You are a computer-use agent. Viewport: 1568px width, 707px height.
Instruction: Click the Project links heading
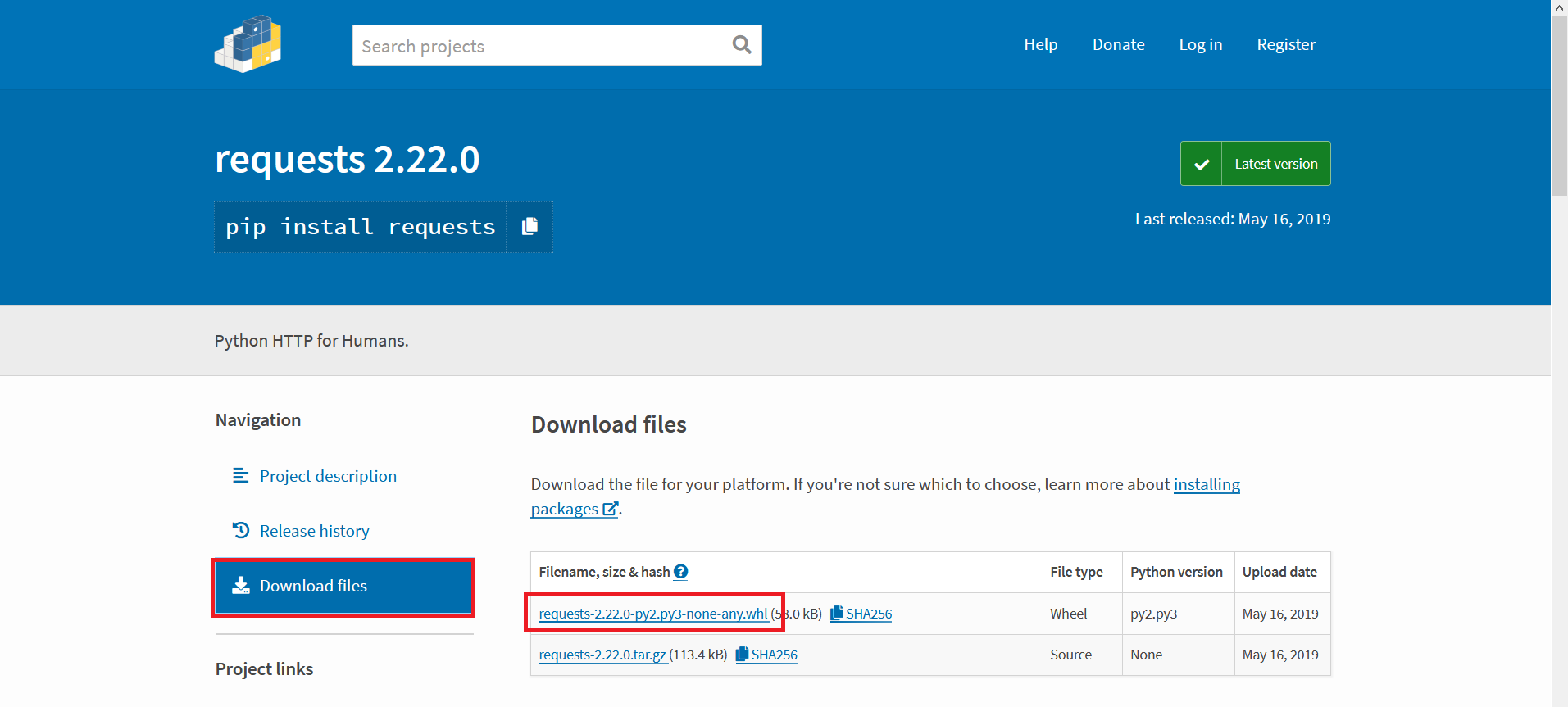[264, 668]
